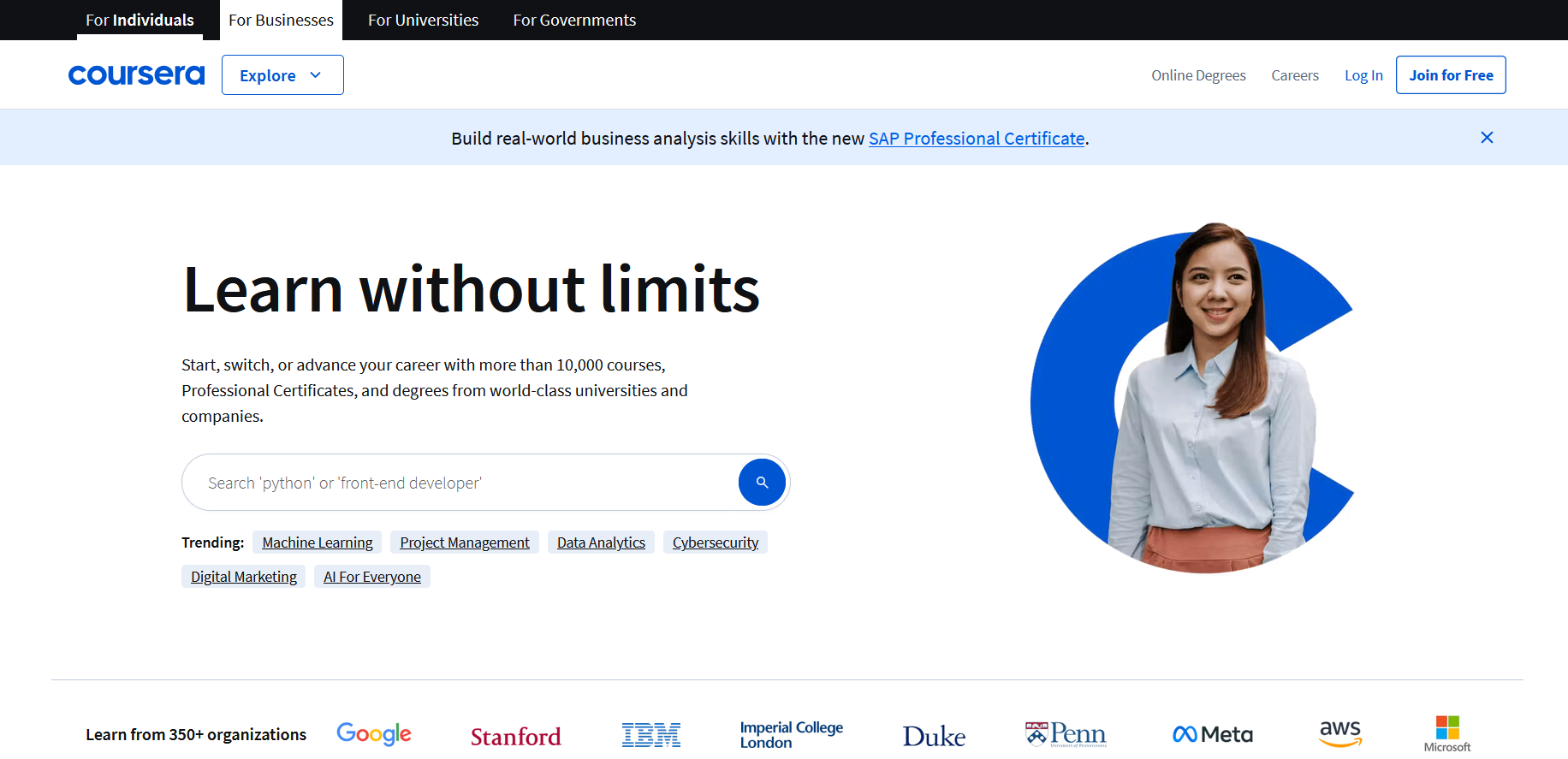
Task: Switch to the For Universities tab
Action: tap(423, 20)
